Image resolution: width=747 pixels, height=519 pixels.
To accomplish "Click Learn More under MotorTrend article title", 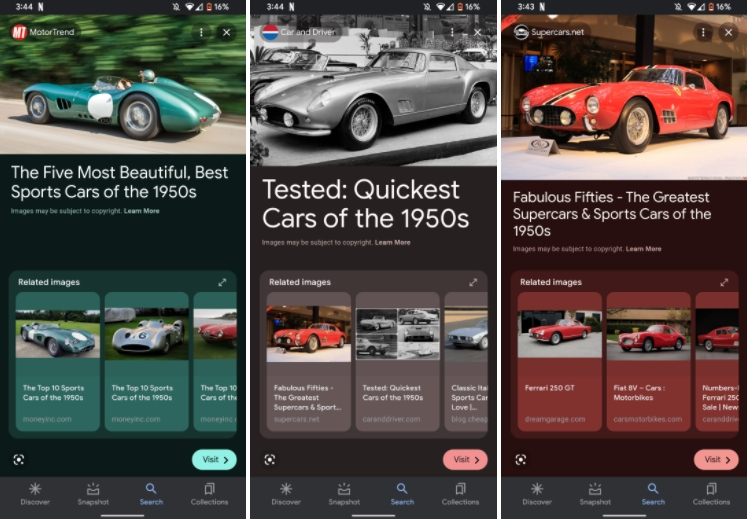I will [141, 211].
